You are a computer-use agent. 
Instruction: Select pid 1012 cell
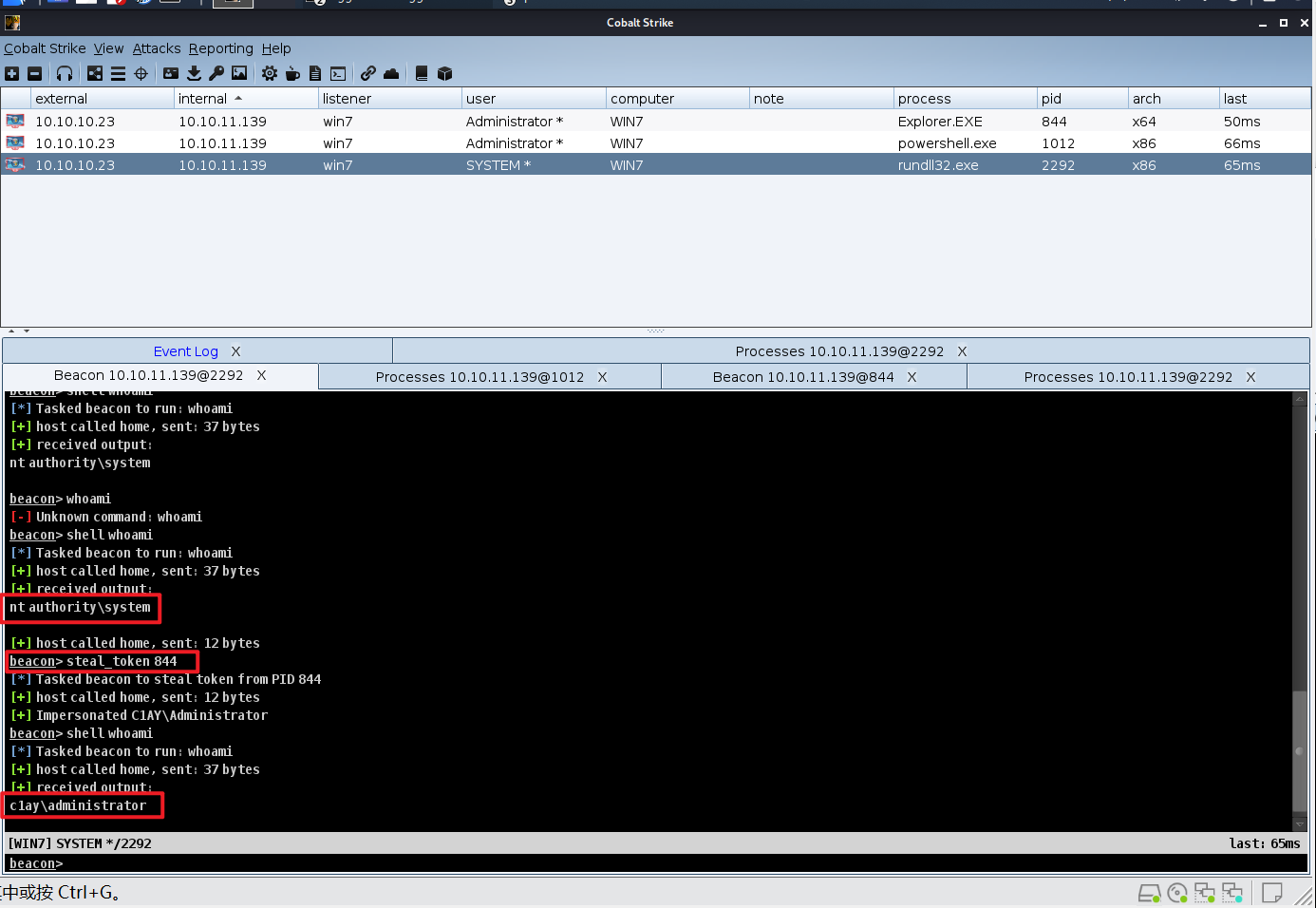[1082, 142]
